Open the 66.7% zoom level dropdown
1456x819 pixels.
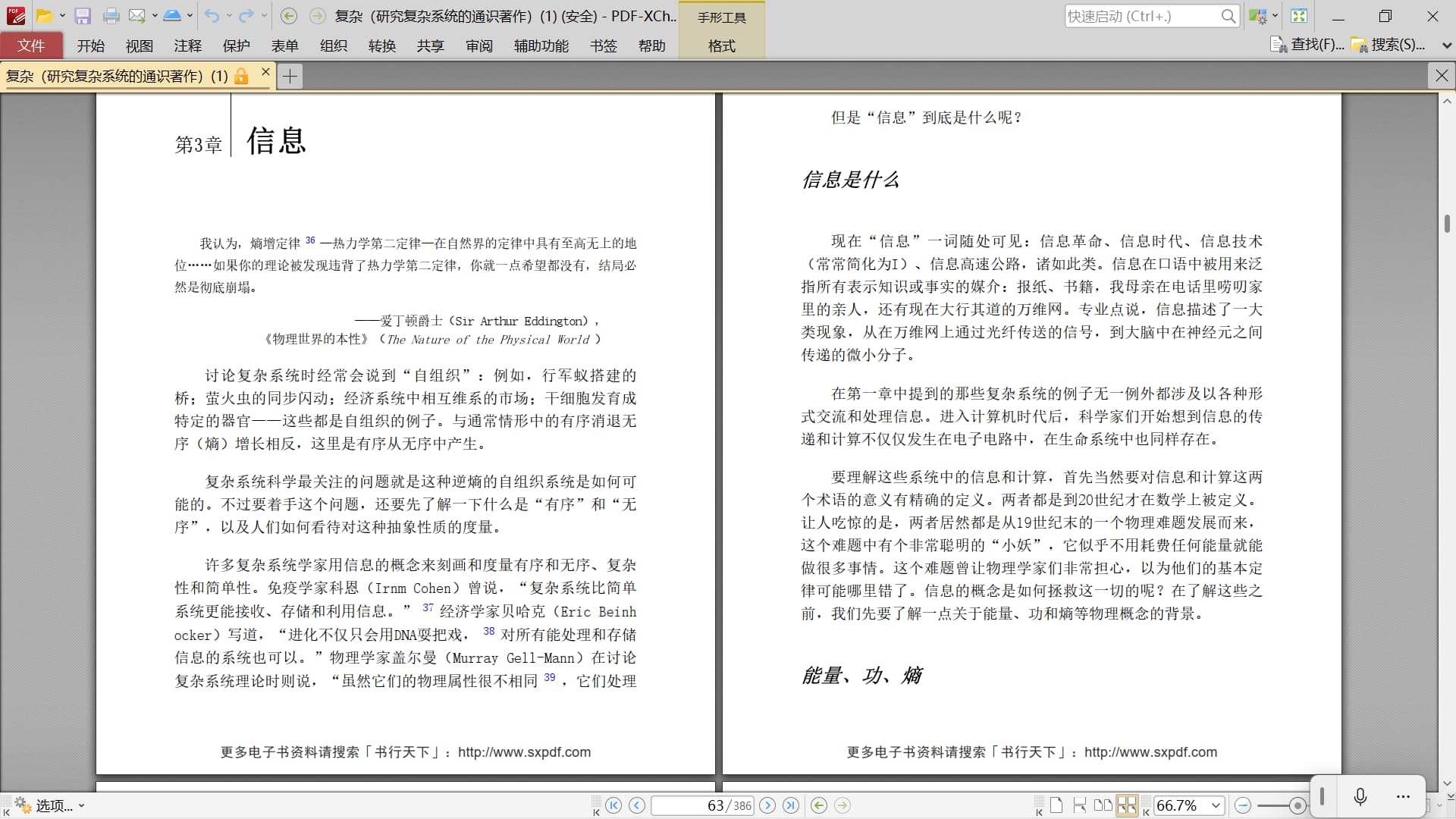pos(1216,805)
